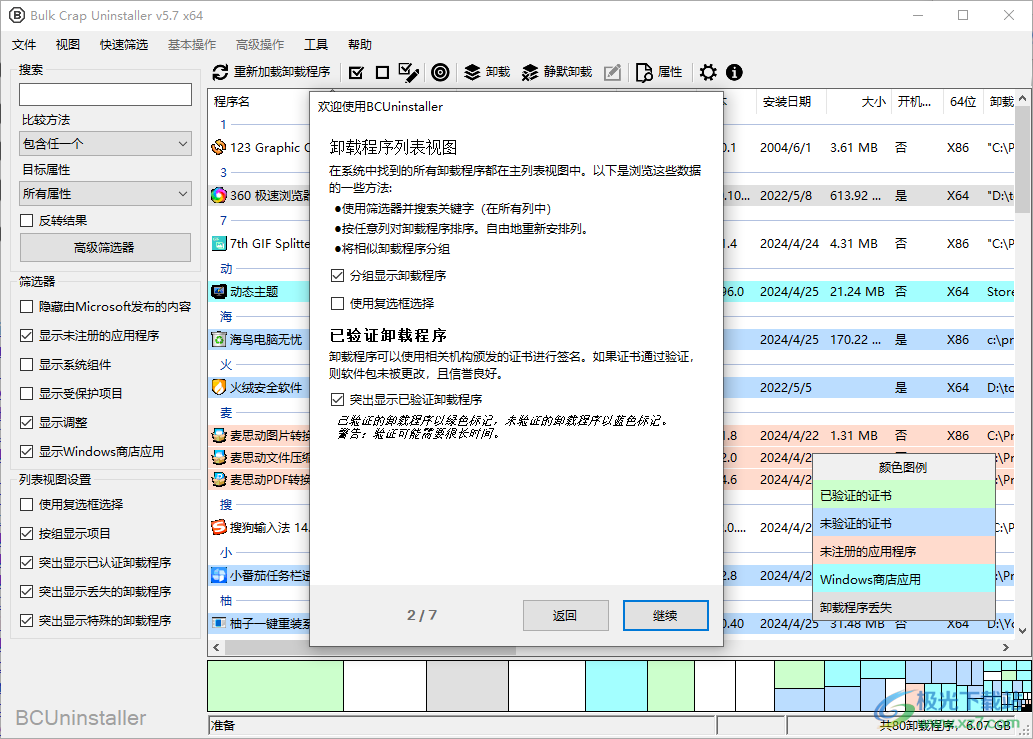Click the 海鸟电脑无忧 program icon
The width and height of the screenshot is (1033, 739).
pos(219,339)
